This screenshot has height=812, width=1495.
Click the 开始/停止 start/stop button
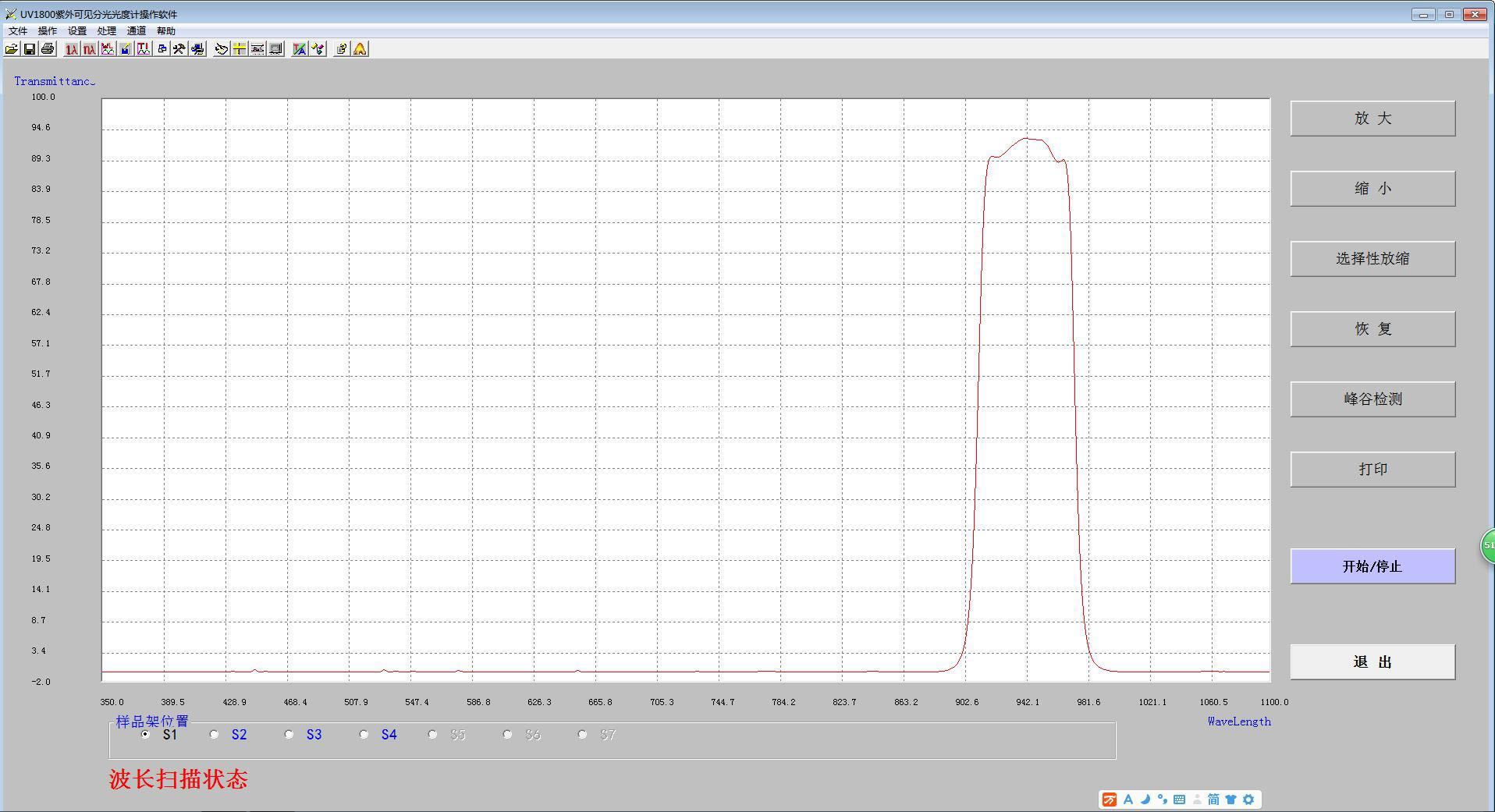pos(1372,566)
